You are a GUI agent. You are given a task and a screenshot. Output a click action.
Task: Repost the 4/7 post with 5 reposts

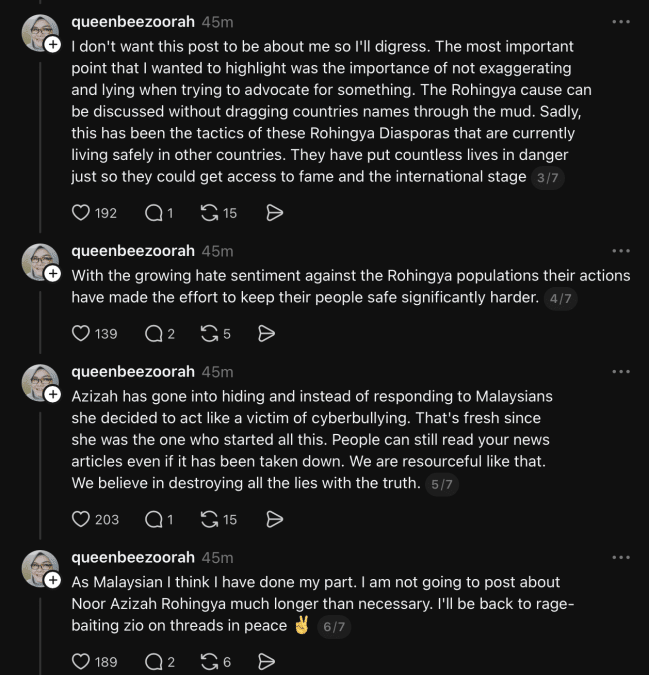(209, 334)
